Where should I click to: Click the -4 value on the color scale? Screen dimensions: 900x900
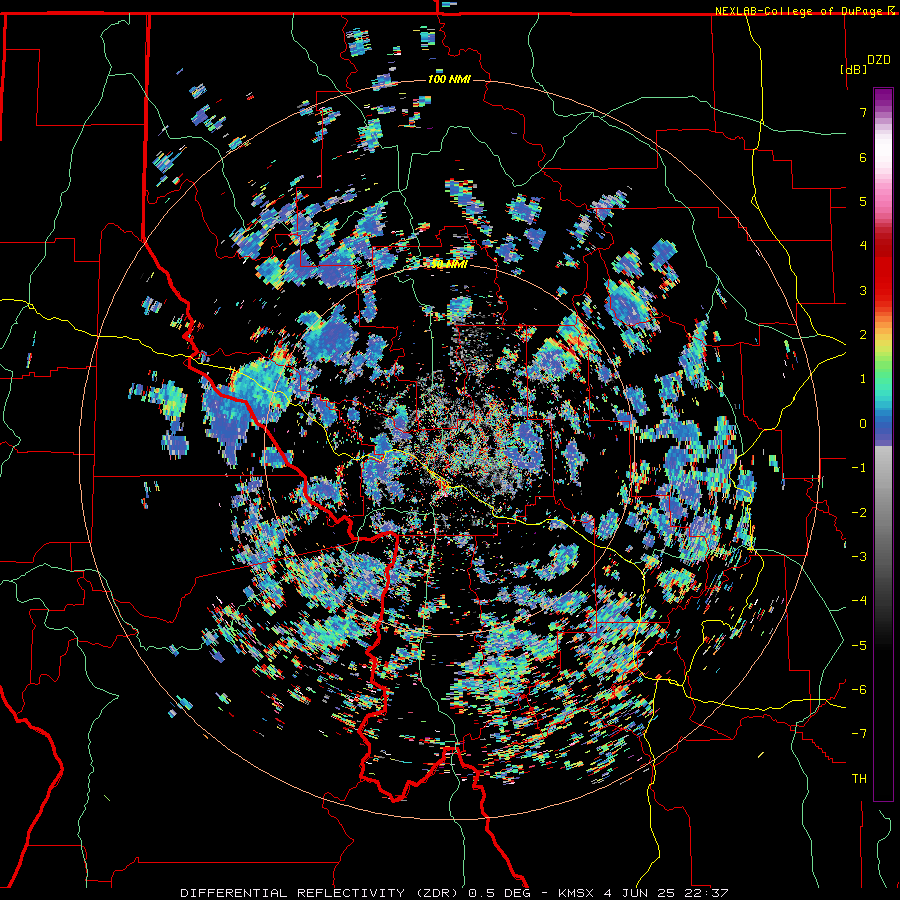859,601
